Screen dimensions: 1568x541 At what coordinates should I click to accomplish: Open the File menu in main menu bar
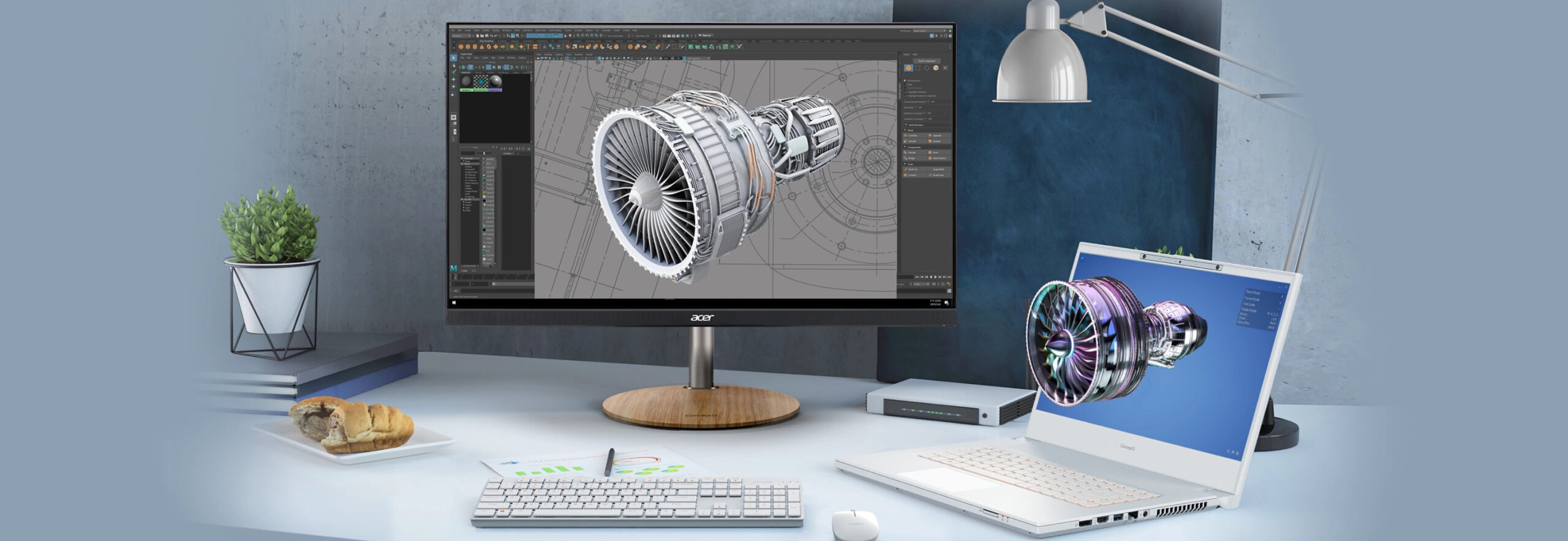click(x=453, y=30)
